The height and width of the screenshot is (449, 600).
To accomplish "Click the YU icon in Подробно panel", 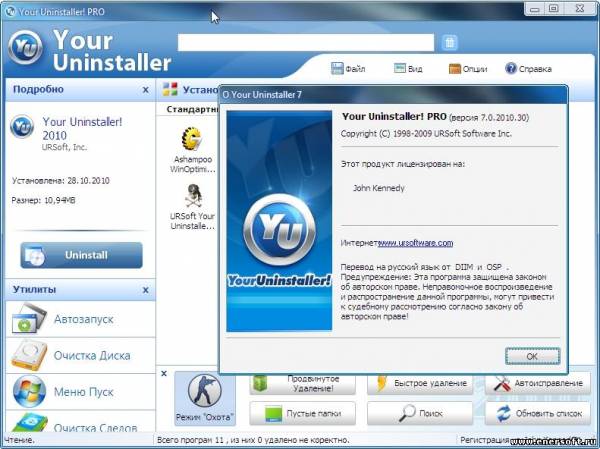I will pyautogui.click(x=22, y=127).
